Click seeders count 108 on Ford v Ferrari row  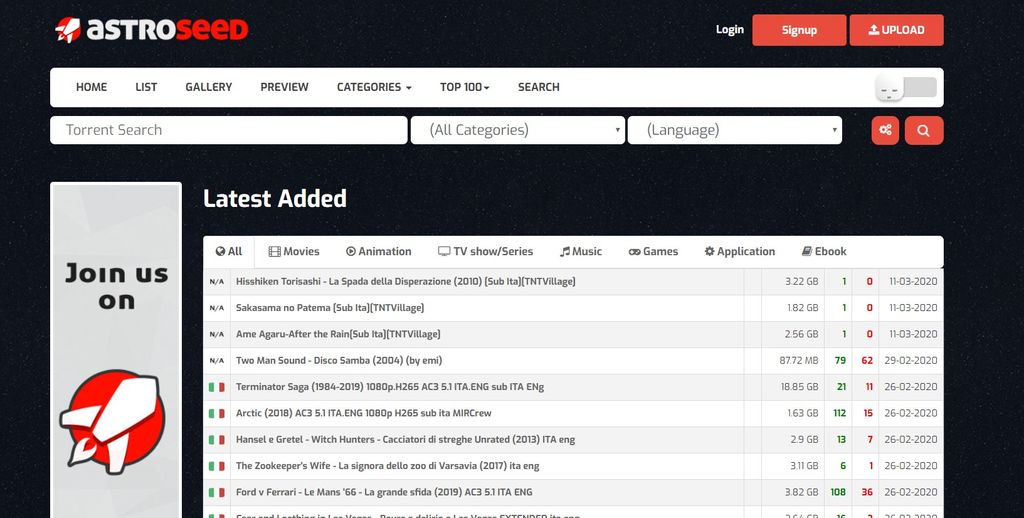point(838,492)
